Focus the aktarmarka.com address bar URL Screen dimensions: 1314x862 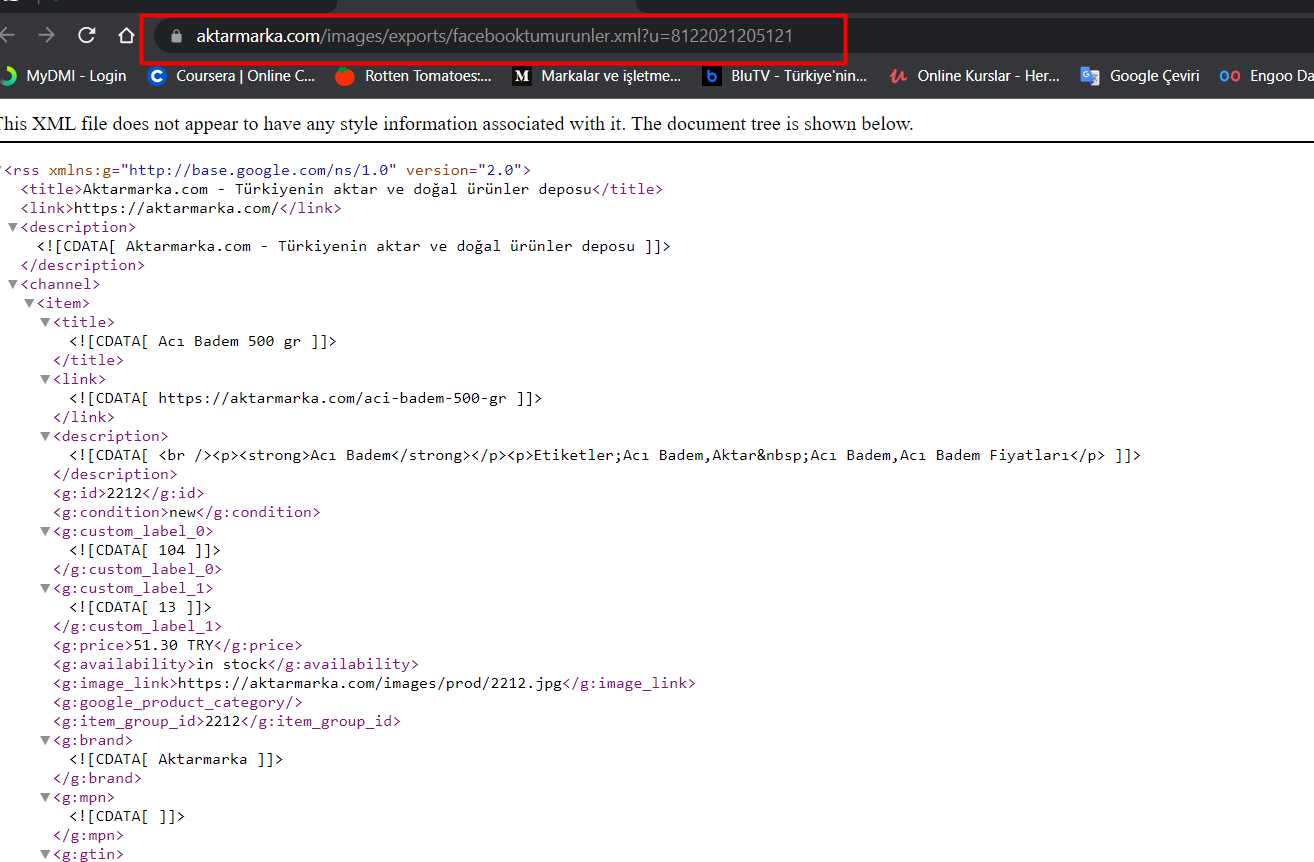pyautogui.click(x=494, y=36)
